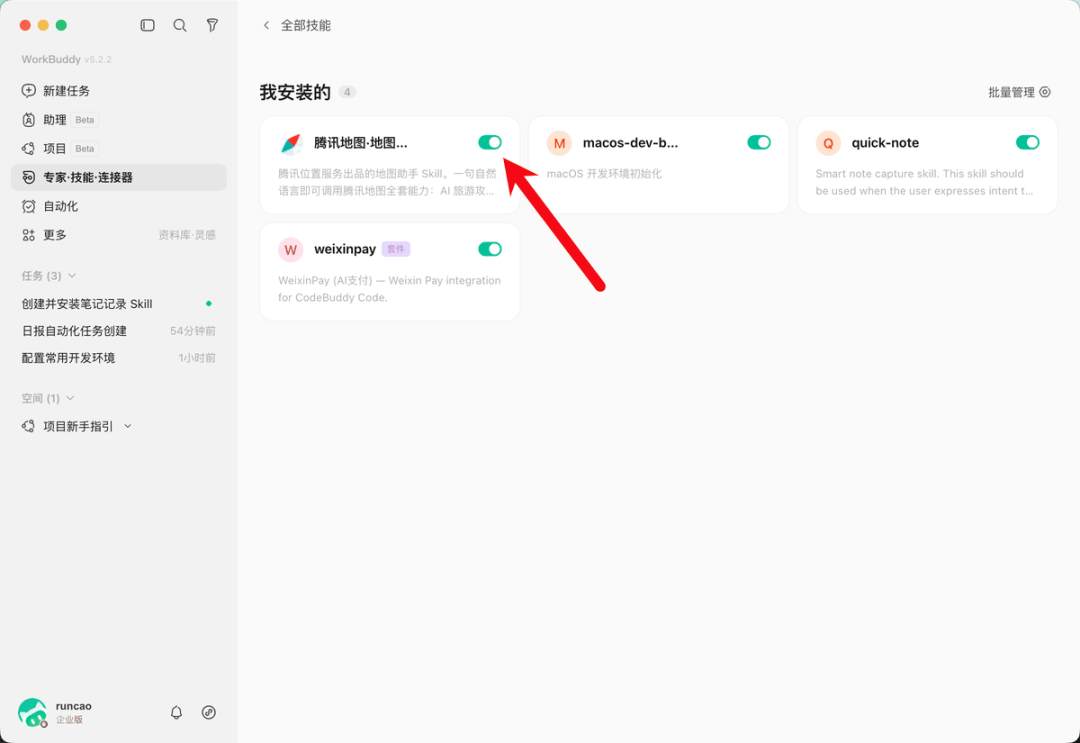Click the gear icon next to 批量管理
The height and width of the screenshot is (743, 1080).
(x=1045, y=92)
